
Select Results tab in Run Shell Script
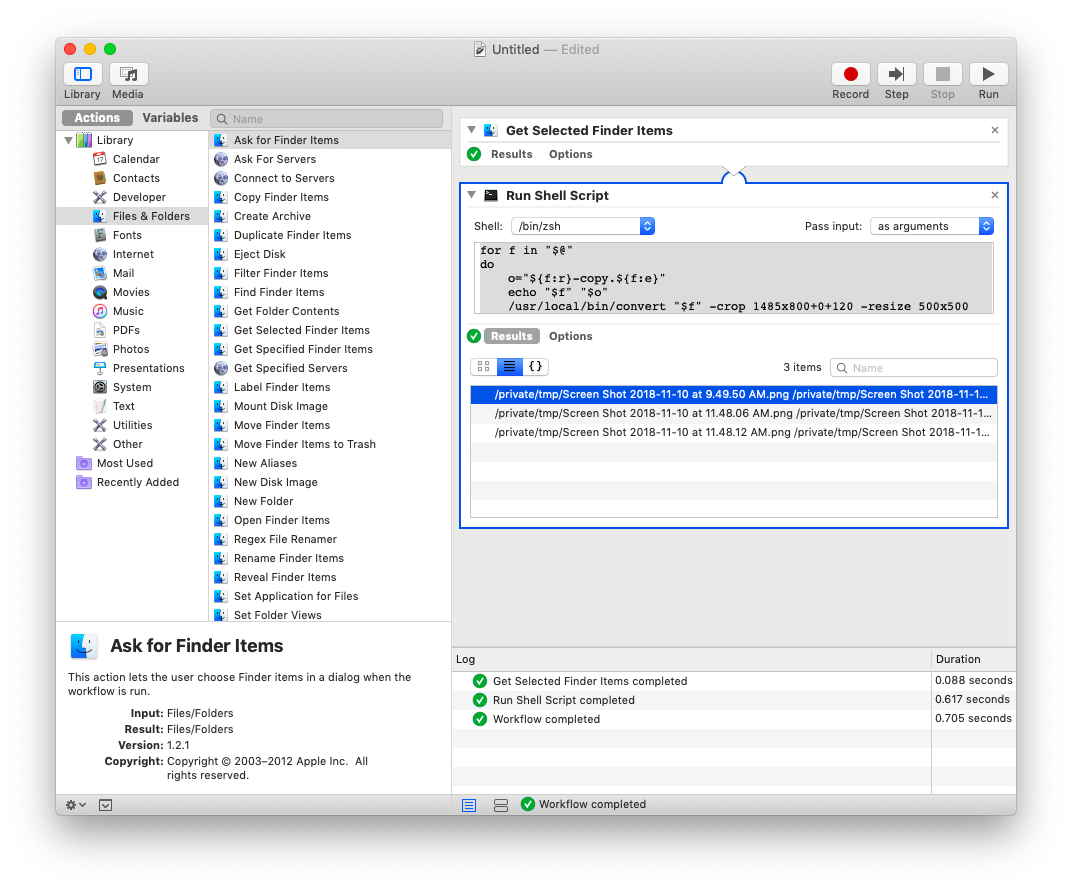click(x=511, y=336)
